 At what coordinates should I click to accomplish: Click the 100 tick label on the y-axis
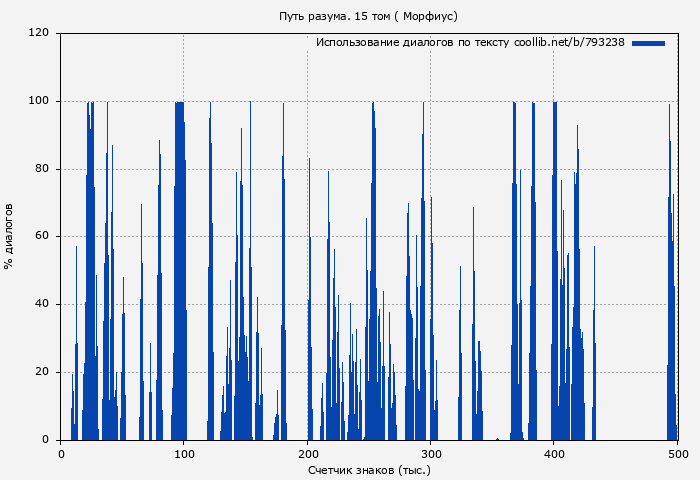39,101
